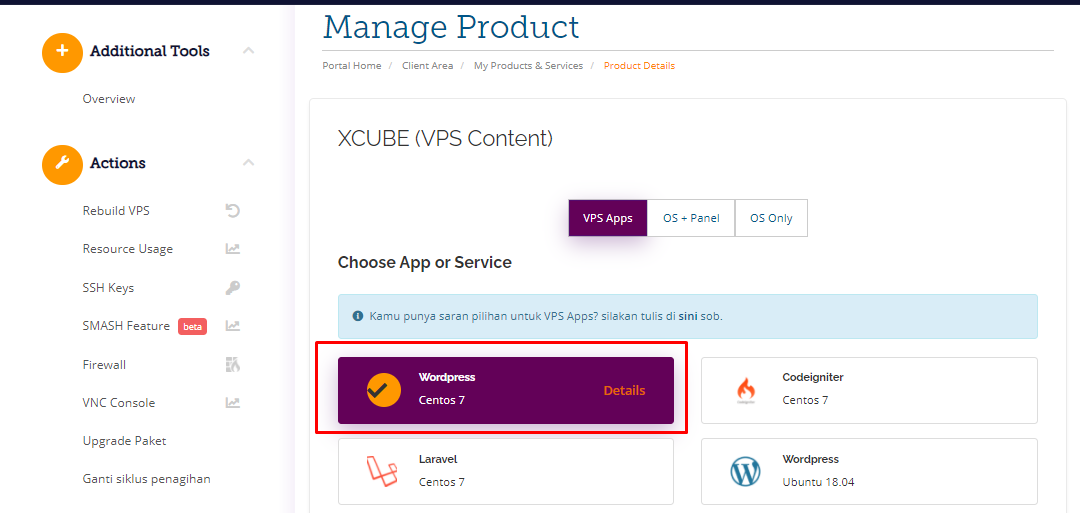Open Overview in the sidebar
Image resolution: width=1080 pixels, height=513 pixels.
point(109,99)
